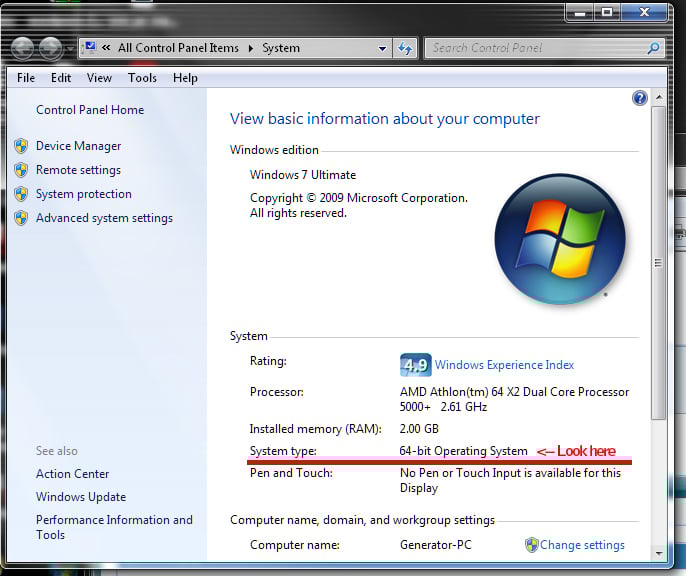This screenshot has height=576, width=686.
Task: Click the Forward navigation arrow button
Action: coord(51,48)
